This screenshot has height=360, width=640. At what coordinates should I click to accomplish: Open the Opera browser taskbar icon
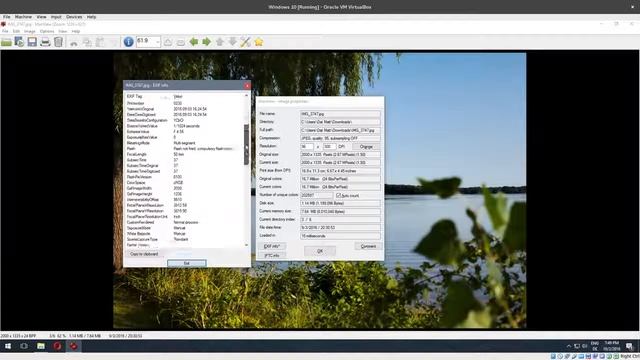tap(57, 346)
